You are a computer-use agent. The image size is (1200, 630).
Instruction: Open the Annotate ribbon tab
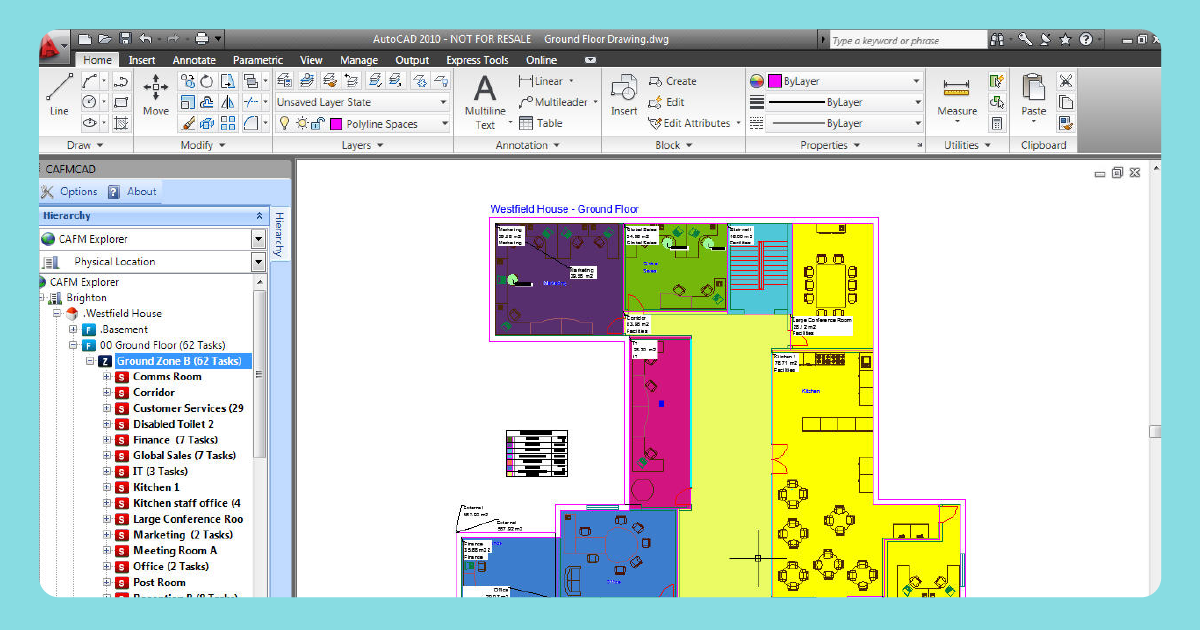tap(194, 60)
